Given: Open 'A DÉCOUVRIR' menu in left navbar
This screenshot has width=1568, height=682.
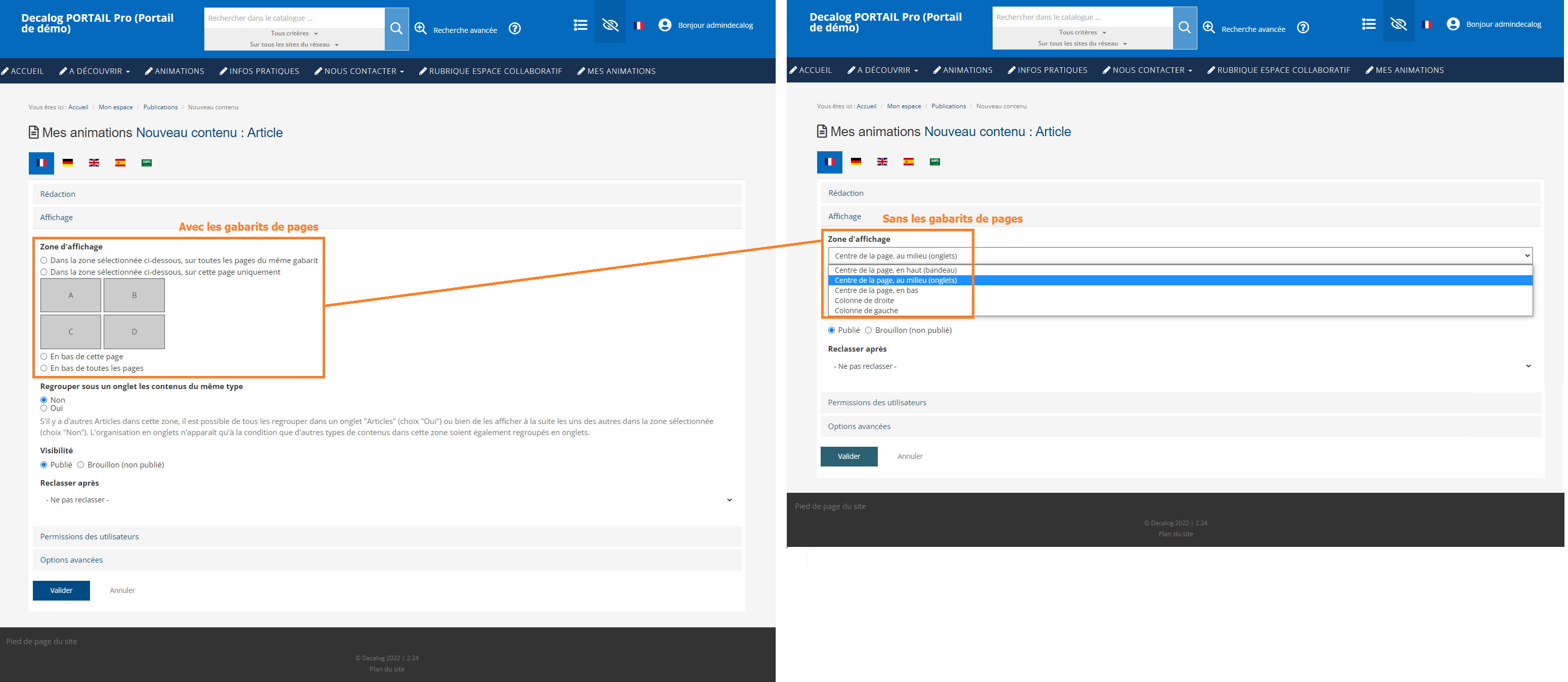Looking at the screenshot, I should click(x=95, y=71).
